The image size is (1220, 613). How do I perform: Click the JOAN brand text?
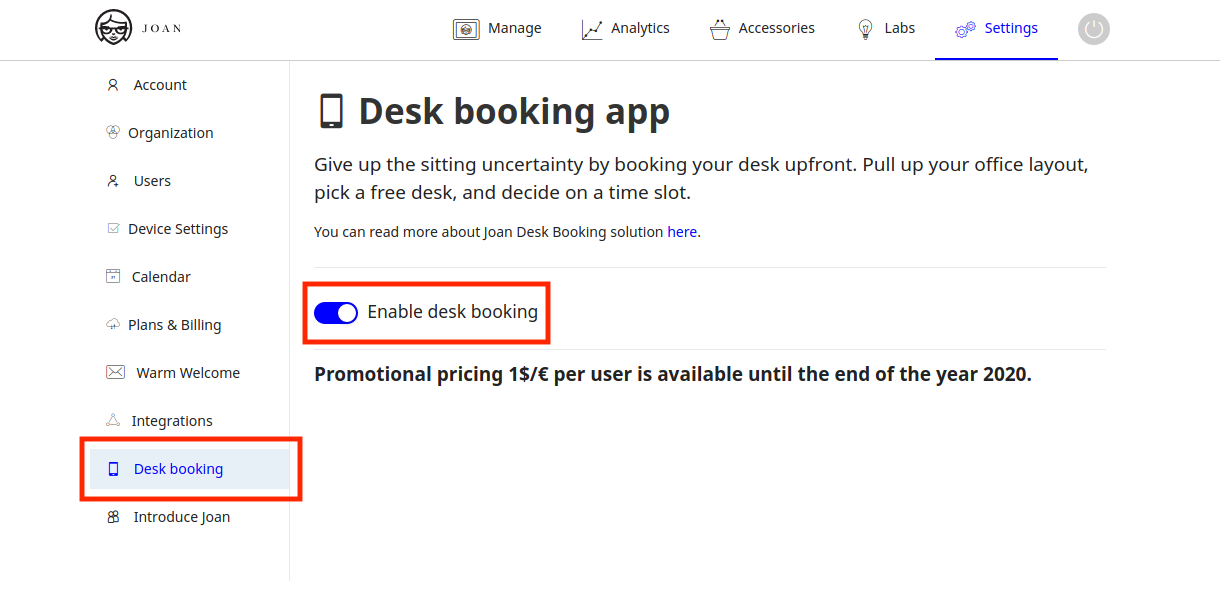(160, 29)
